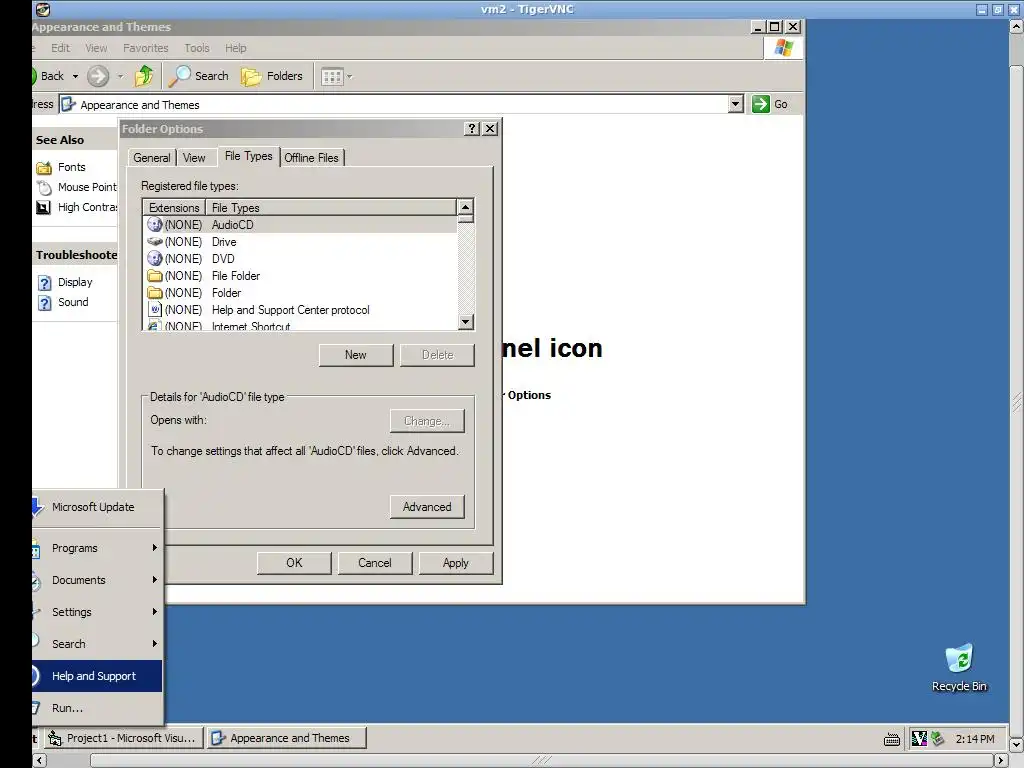Select the DVD file type row
Viewport: 1024px width, 768px height.
300,259
